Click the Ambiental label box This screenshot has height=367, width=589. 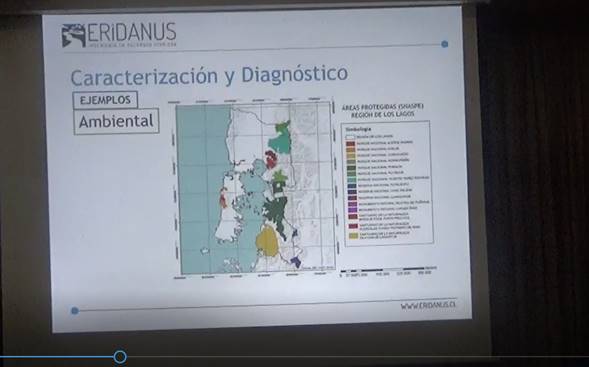tap(116, 121)
